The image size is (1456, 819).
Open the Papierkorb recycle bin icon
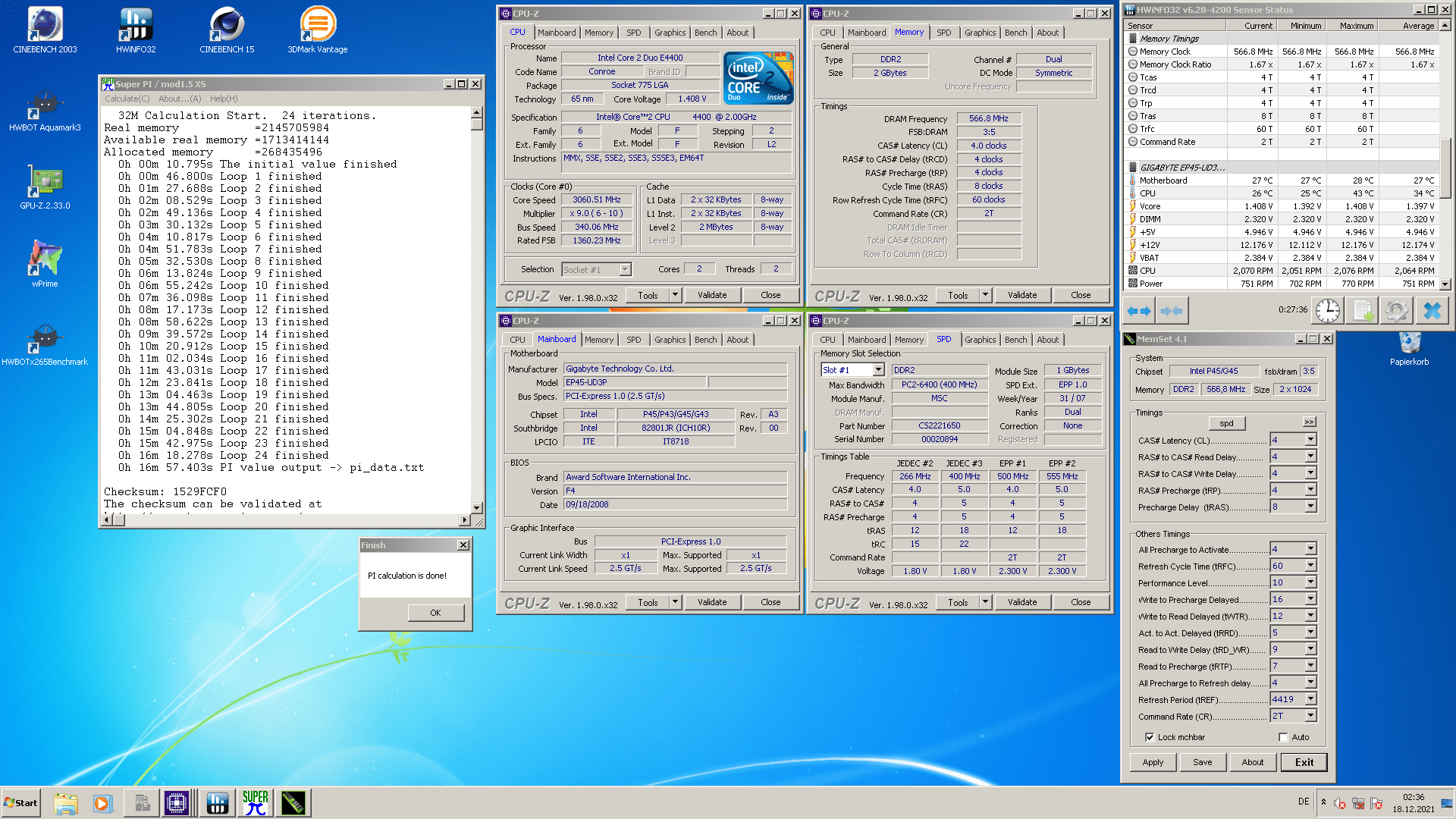pos(1409,349)
